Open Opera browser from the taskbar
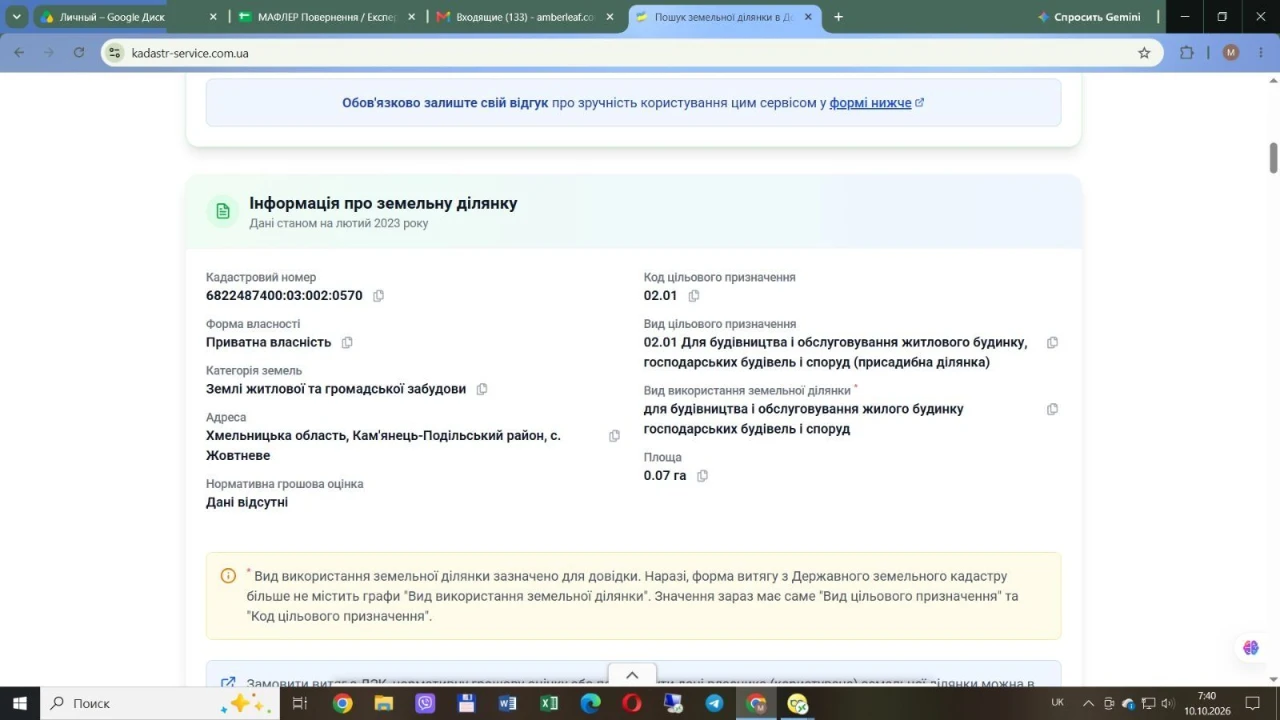Image resolution: width=1280 pixels, height=720 pixels. (632, 703)
